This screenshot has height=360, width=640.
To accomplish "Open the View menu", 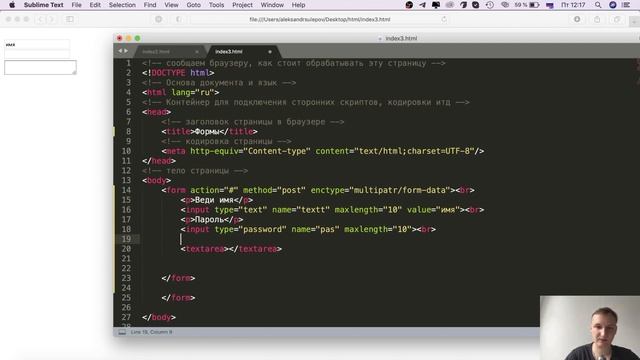I will click(171, 5).
